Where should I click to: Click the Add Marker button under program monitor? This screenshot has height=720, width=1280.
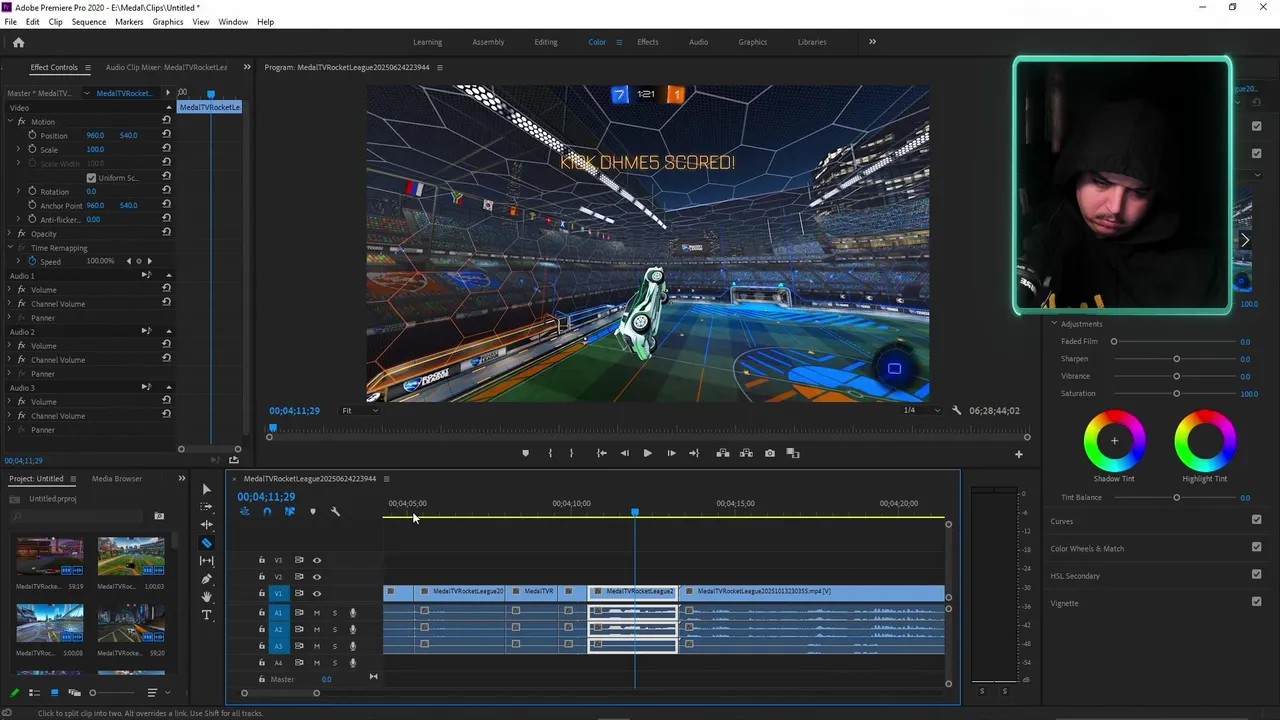(x=526, y=453)
